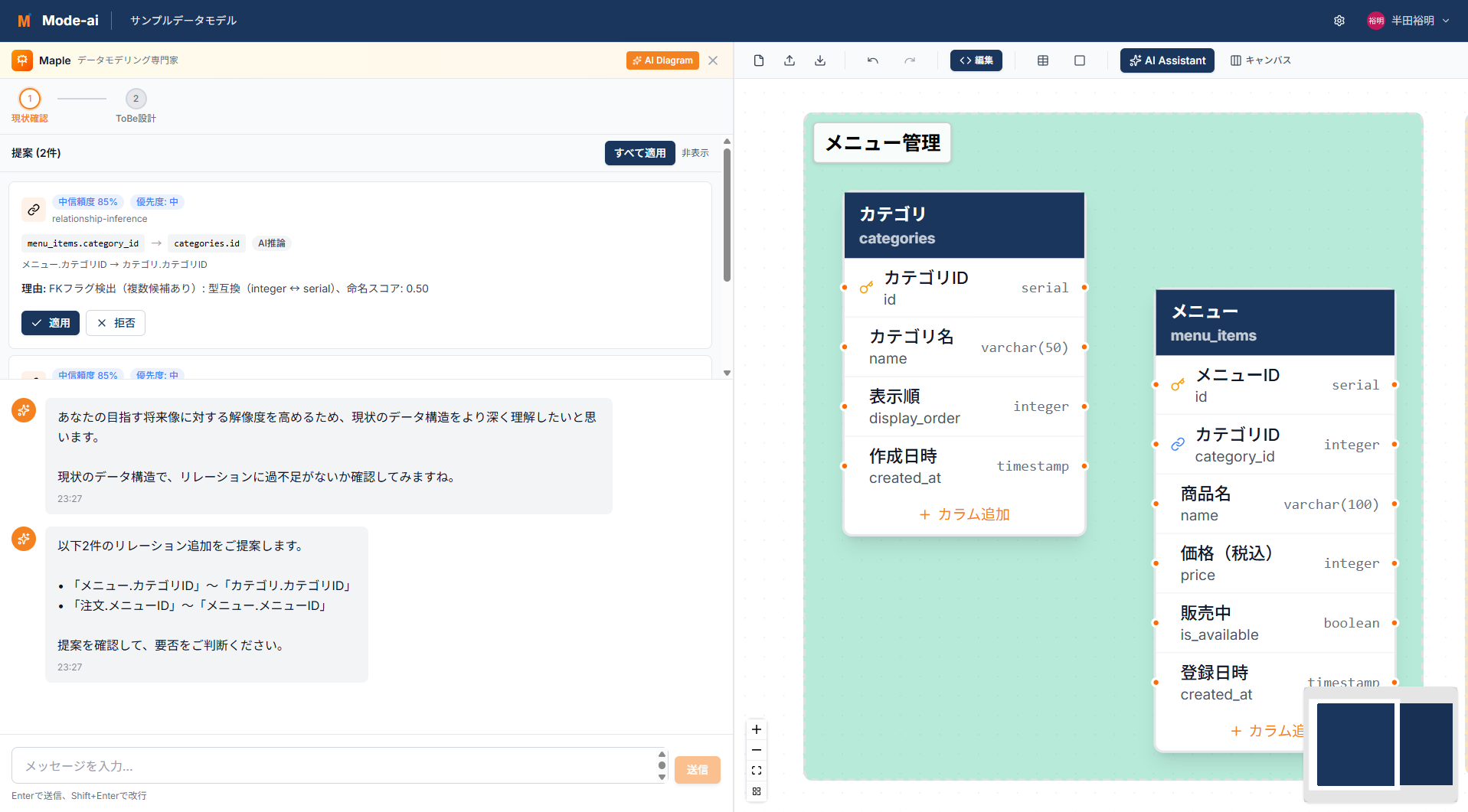Open settings with the gear icon

point(1339,21)
